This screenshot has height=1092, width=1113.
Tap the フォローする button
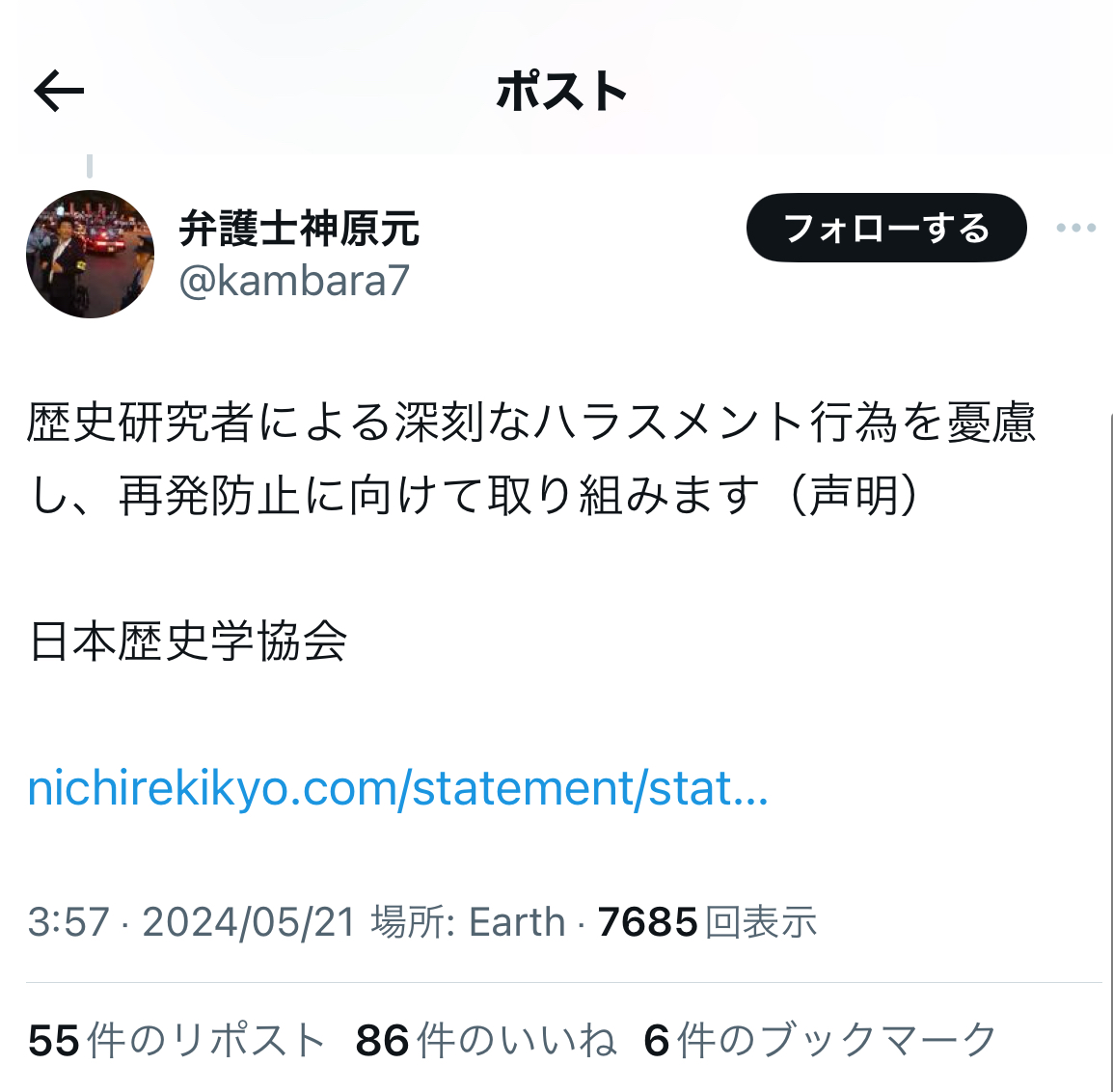point(885,228)
